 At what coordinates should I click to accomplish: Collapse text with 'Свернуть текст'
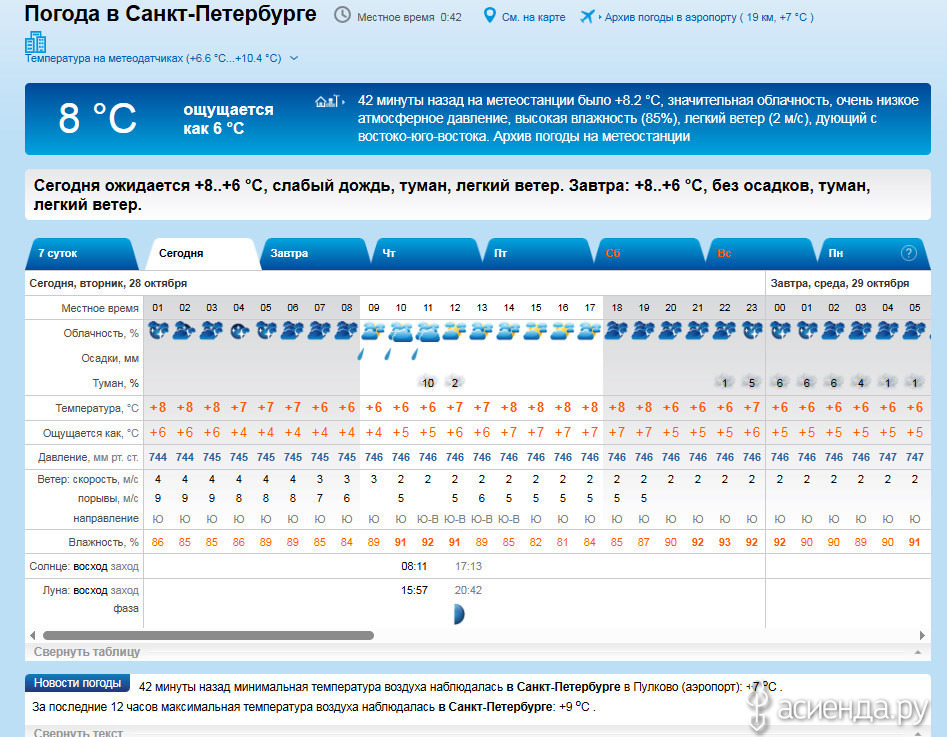[78, 732]
